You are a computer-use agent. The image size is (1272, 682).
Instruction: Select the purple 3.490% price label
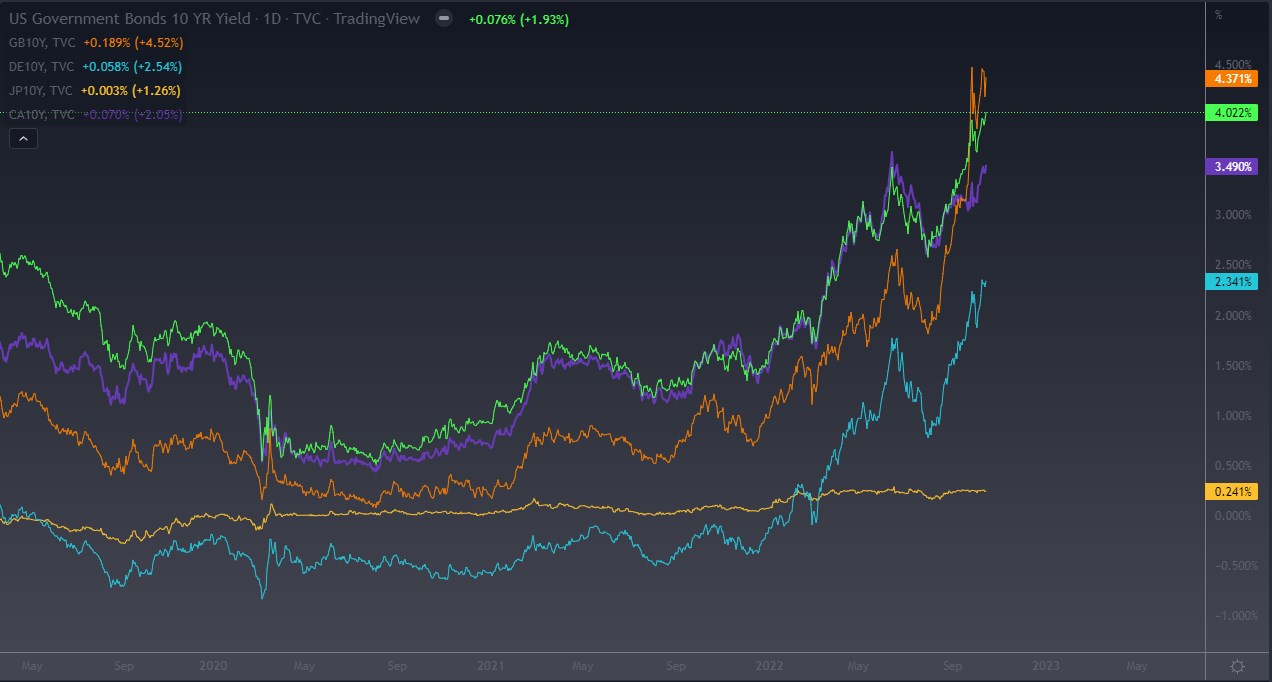point(1234,166)
